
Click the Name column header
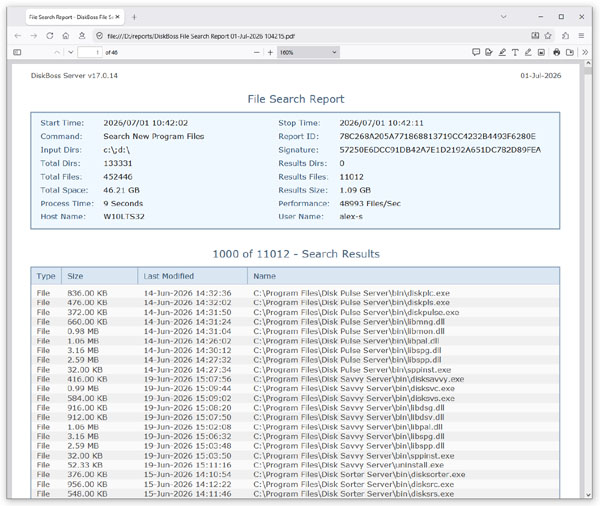click(404, 276)
